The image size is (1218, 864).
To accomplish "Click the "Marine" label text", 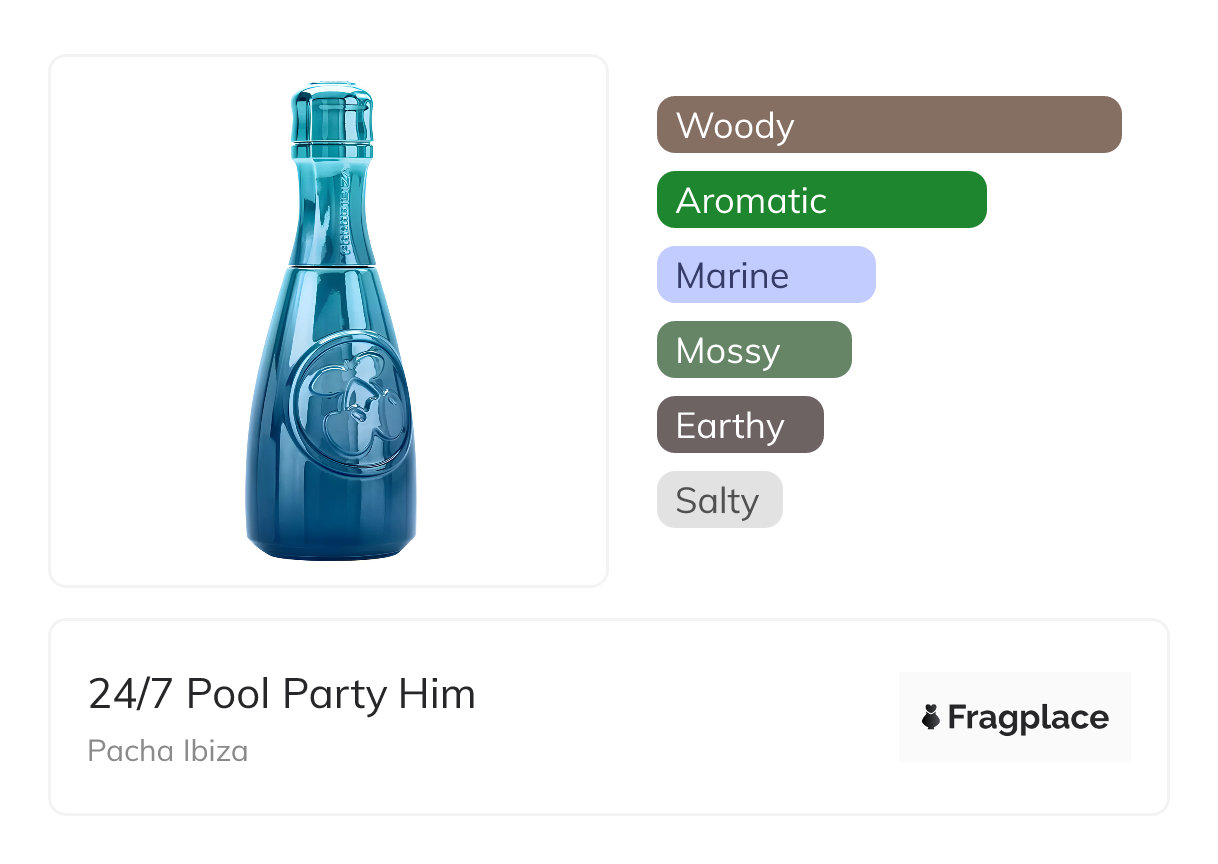I will tap(732, 275).
